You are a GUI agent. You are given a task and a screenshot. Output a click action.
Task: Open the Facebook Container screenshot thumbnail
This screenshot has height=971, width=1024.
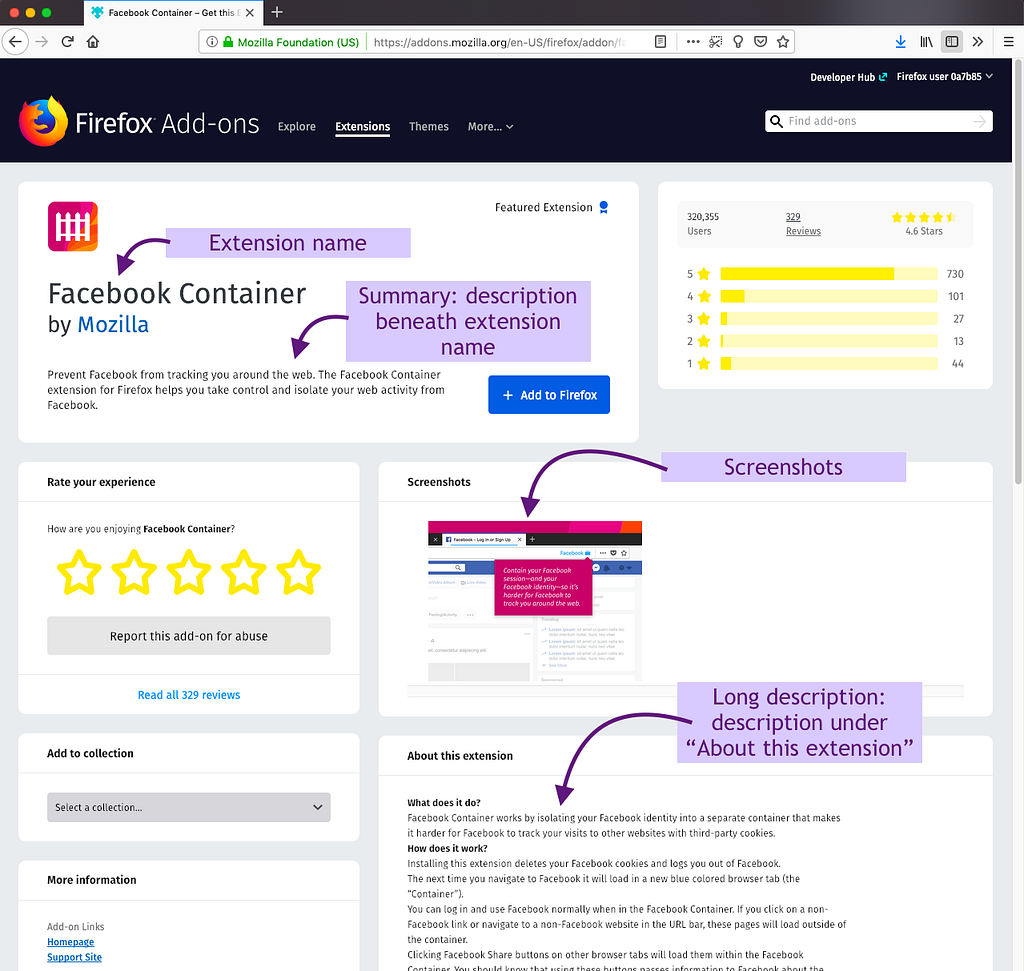click(x=535, y=601)
